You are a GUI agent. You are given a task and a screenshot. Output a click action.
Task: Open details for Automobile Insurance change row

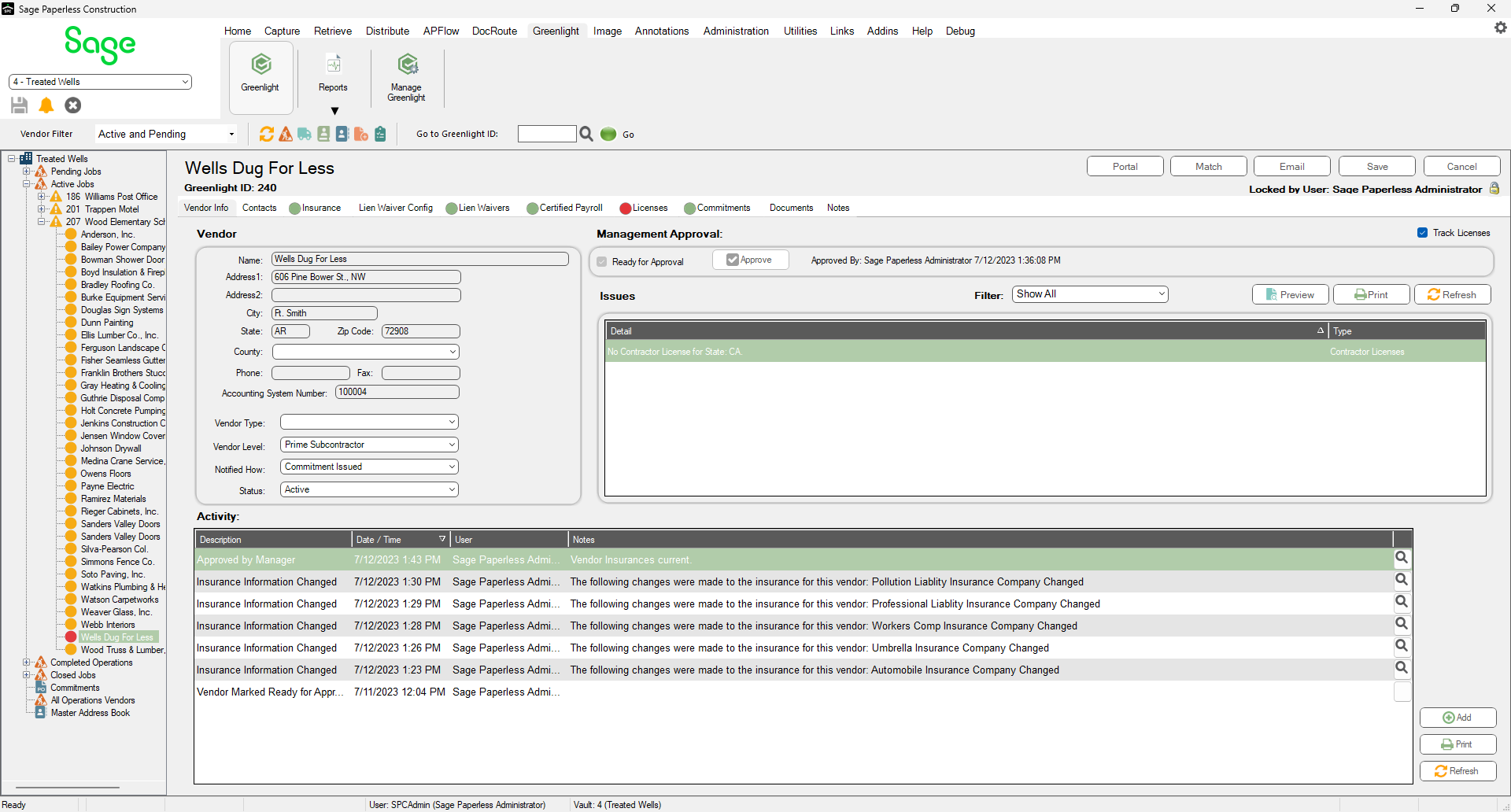pos(1402,668)
